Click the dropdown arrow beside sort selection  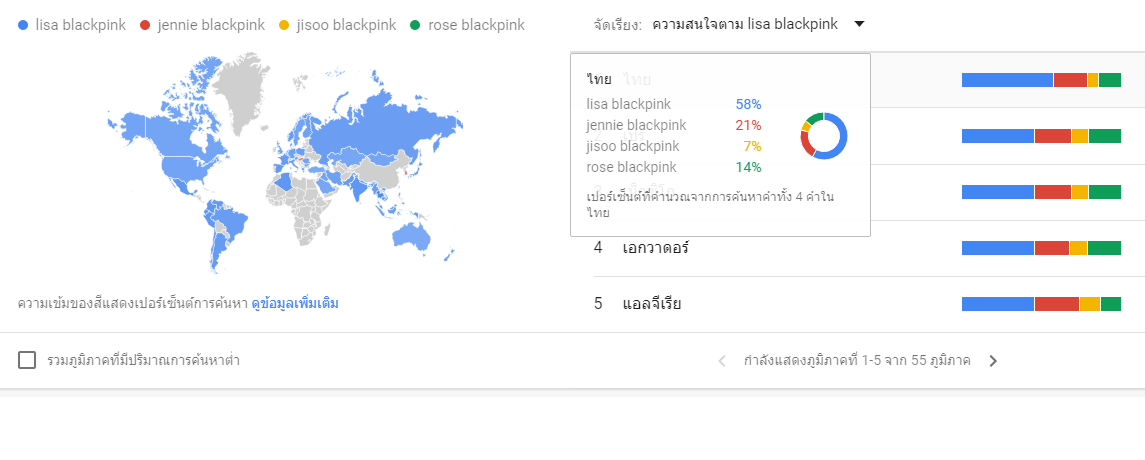[x=859, y=24]
